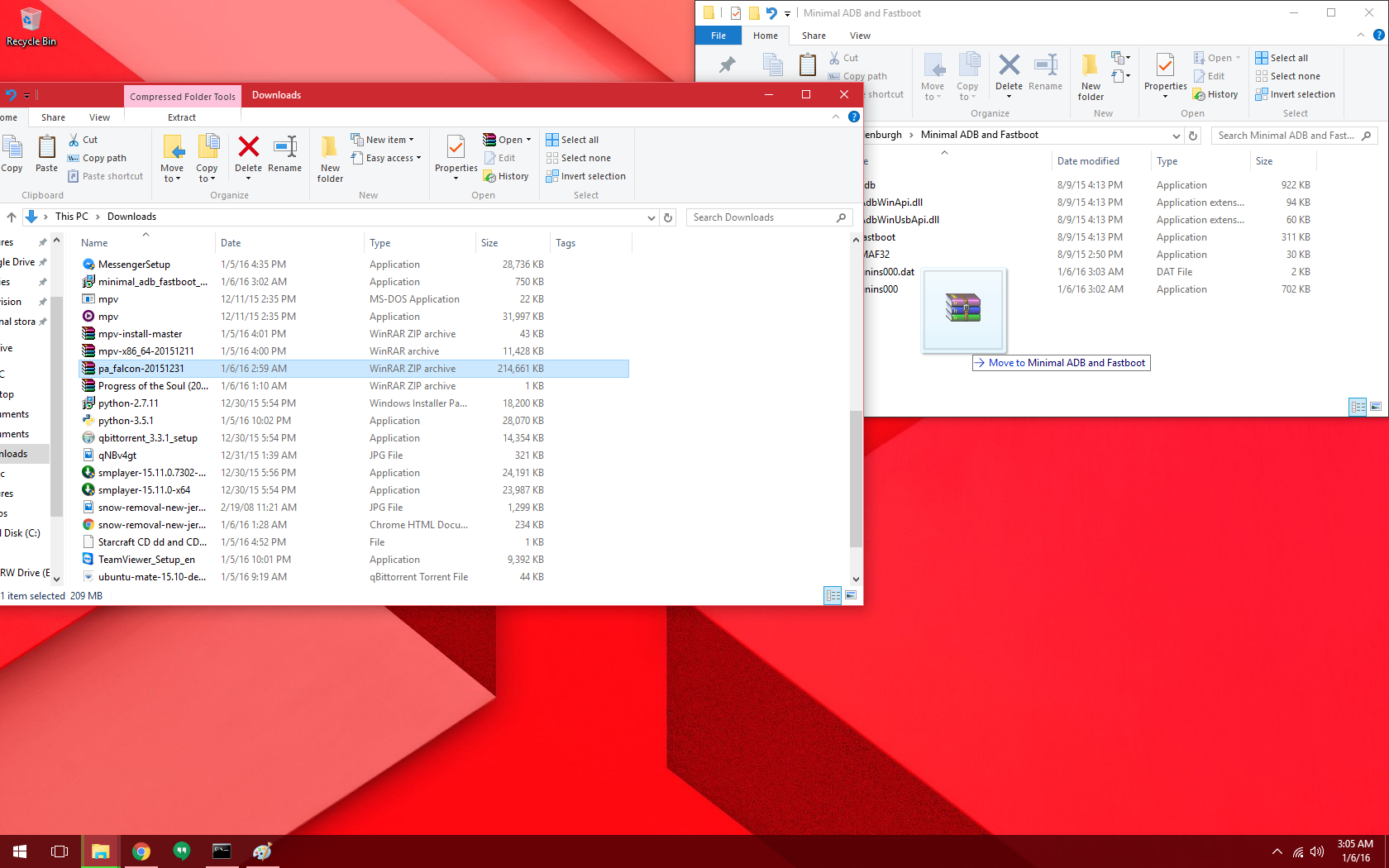
Task: Click Paste in Downloads ribbon
Action: [47, 155]
